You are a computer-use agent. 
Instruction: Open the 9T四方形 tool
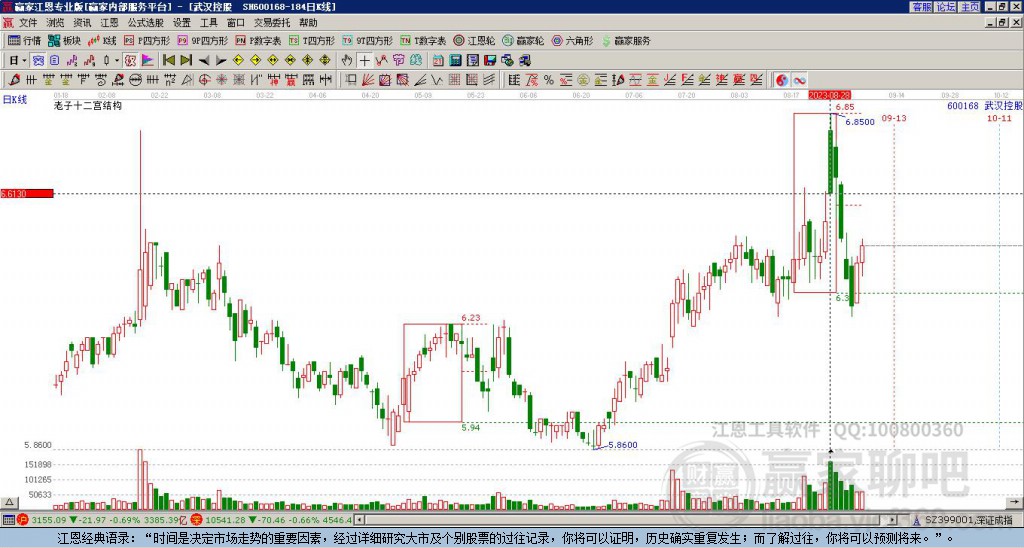(368, 40)
